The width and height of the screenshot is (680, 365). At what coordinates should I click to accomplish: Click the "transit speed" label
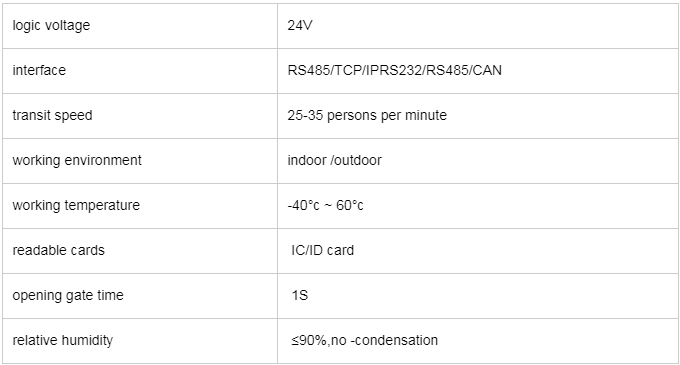tap(52, 115)
